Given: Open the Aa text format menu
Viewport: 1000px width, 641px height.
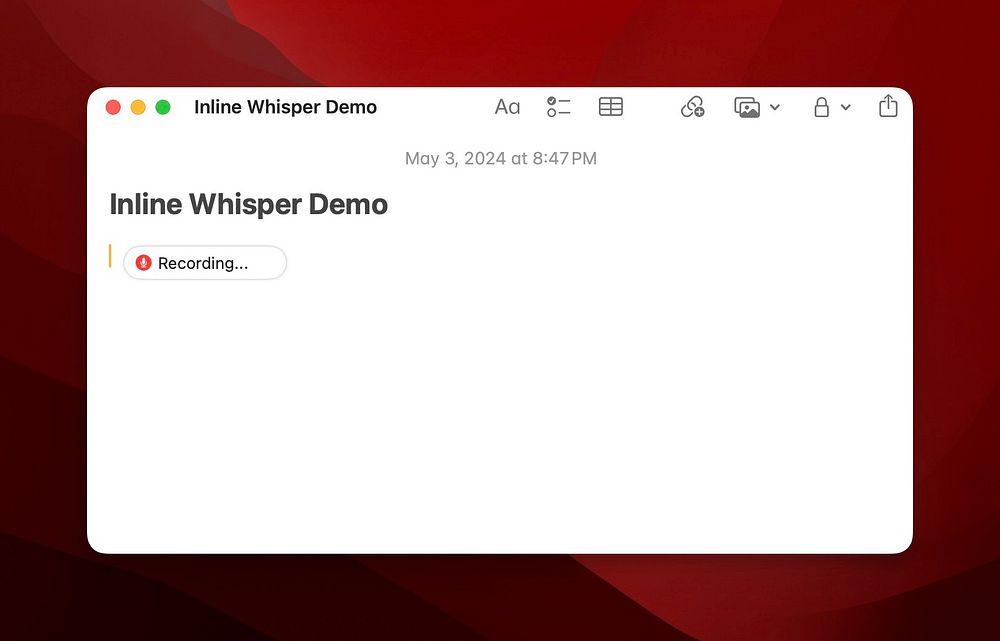Looking at the screenshot, I should tap(507, 107).
